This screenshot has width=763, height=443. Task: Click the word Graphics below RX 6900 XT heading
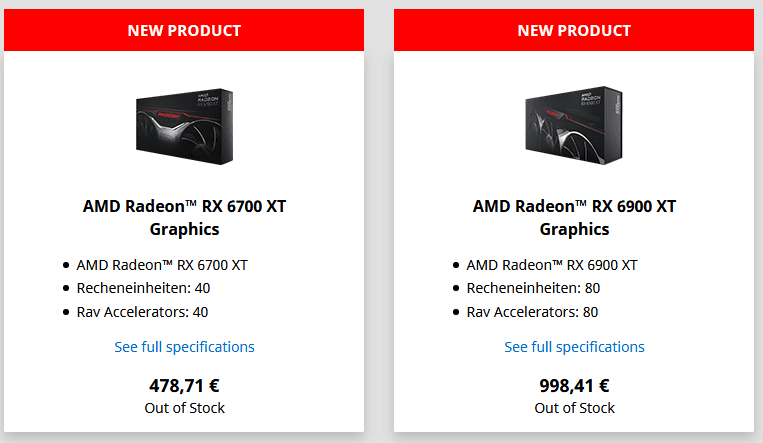[574, 229]
